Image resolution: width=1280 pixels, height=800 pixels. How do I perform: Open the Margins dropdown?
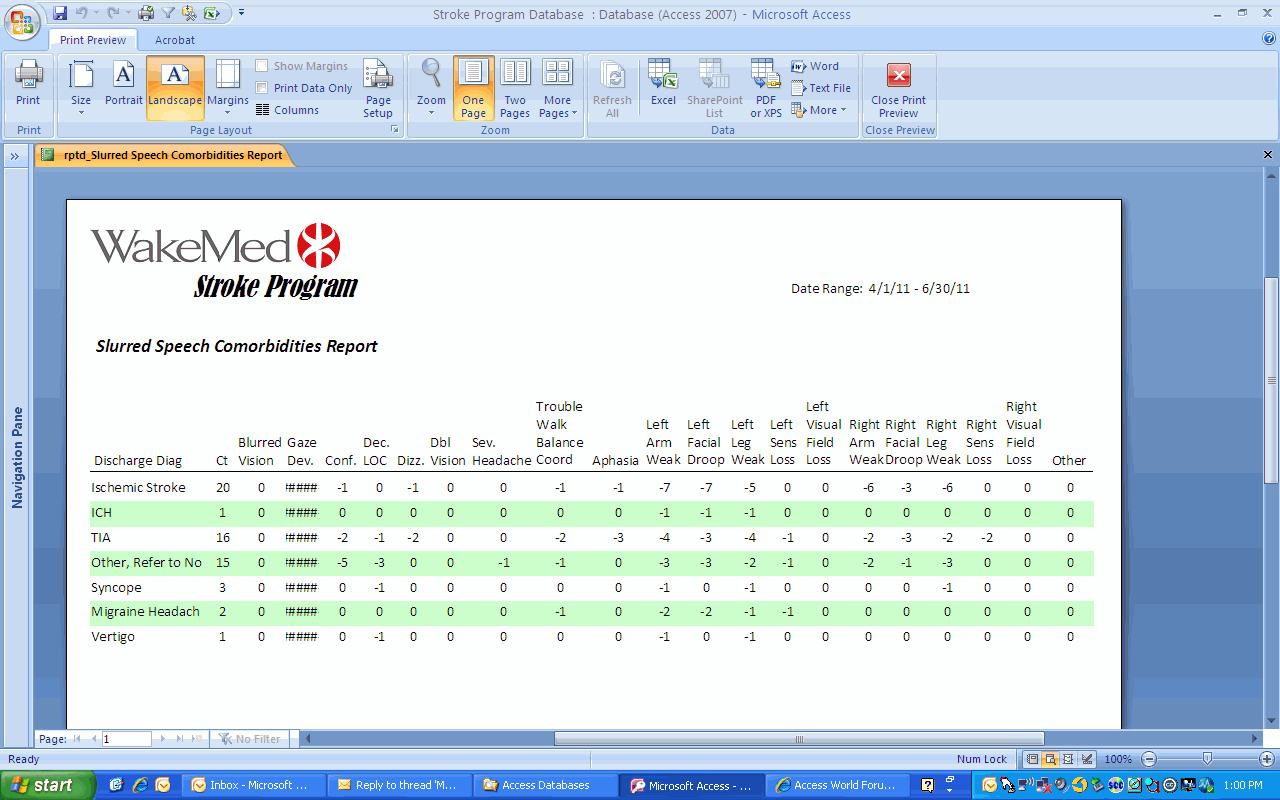pyautogui.click(x=228, y=87)
